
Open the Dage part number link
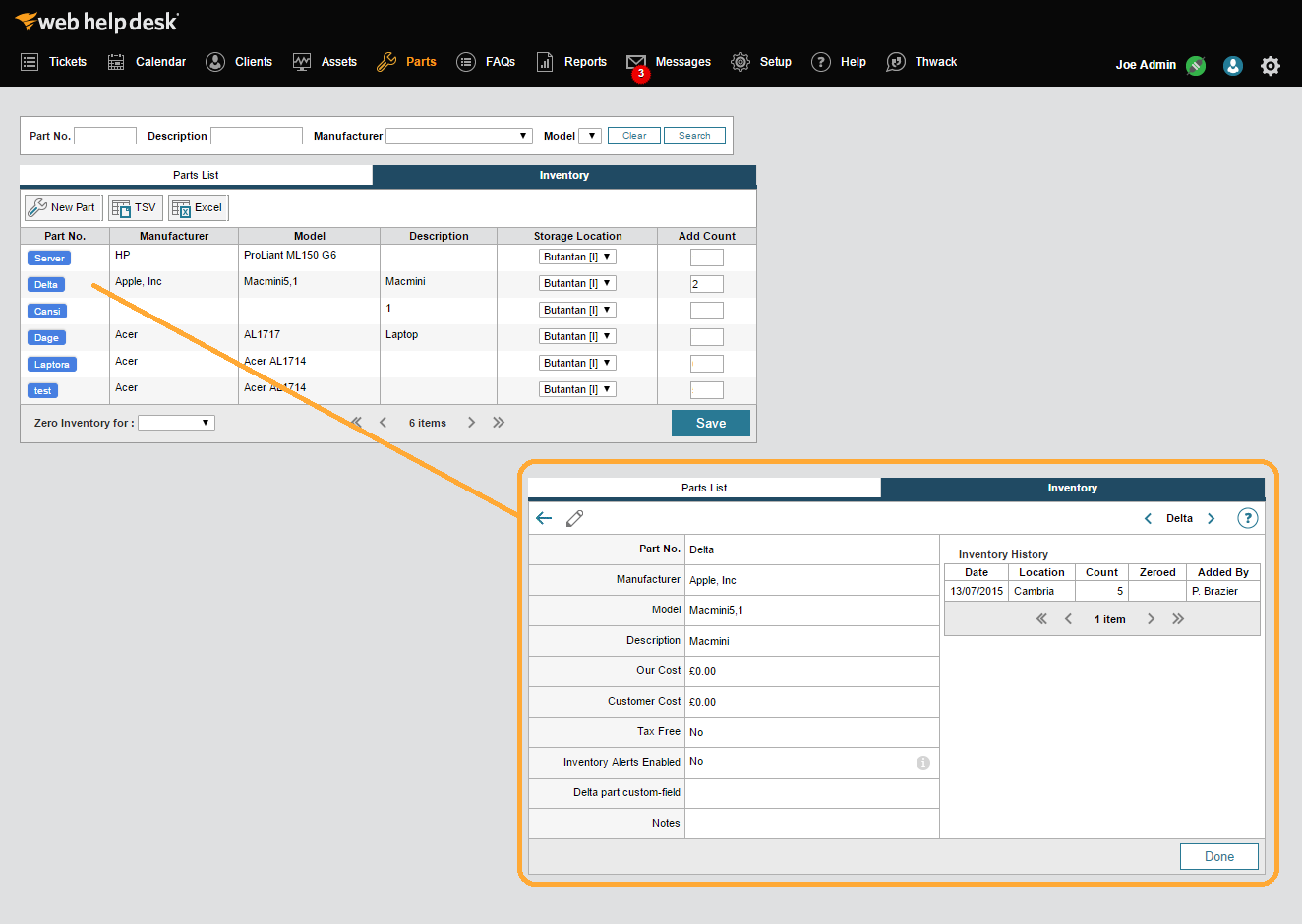pyautogui.click(x=46, y=337)
